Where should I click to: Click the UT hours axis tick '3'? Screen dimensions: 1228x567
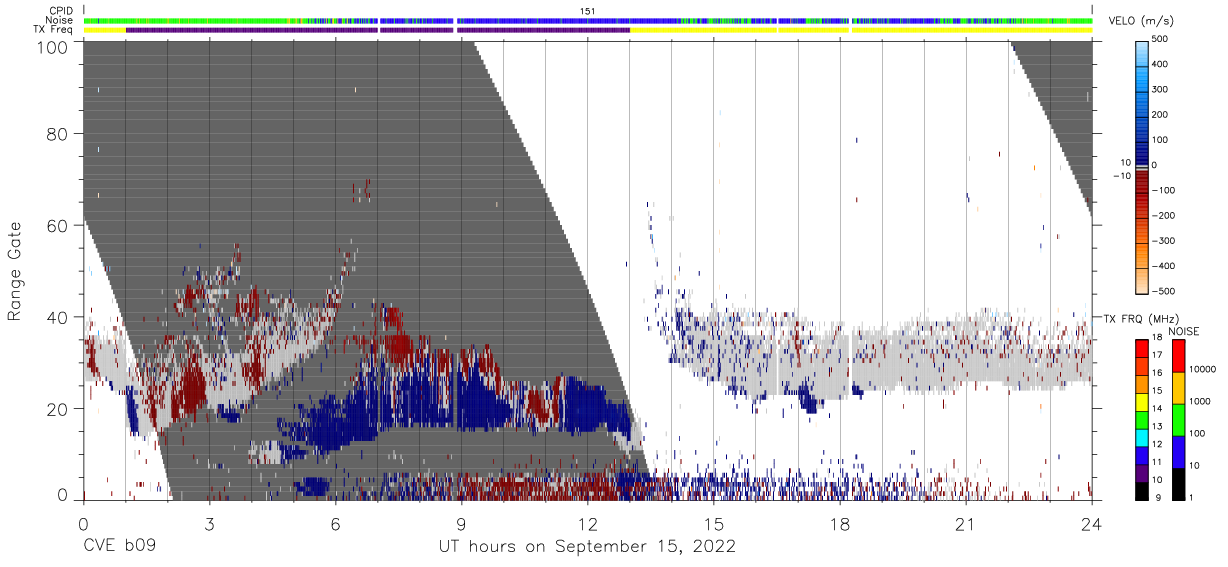pyautogui.click(x=209, y=524)
